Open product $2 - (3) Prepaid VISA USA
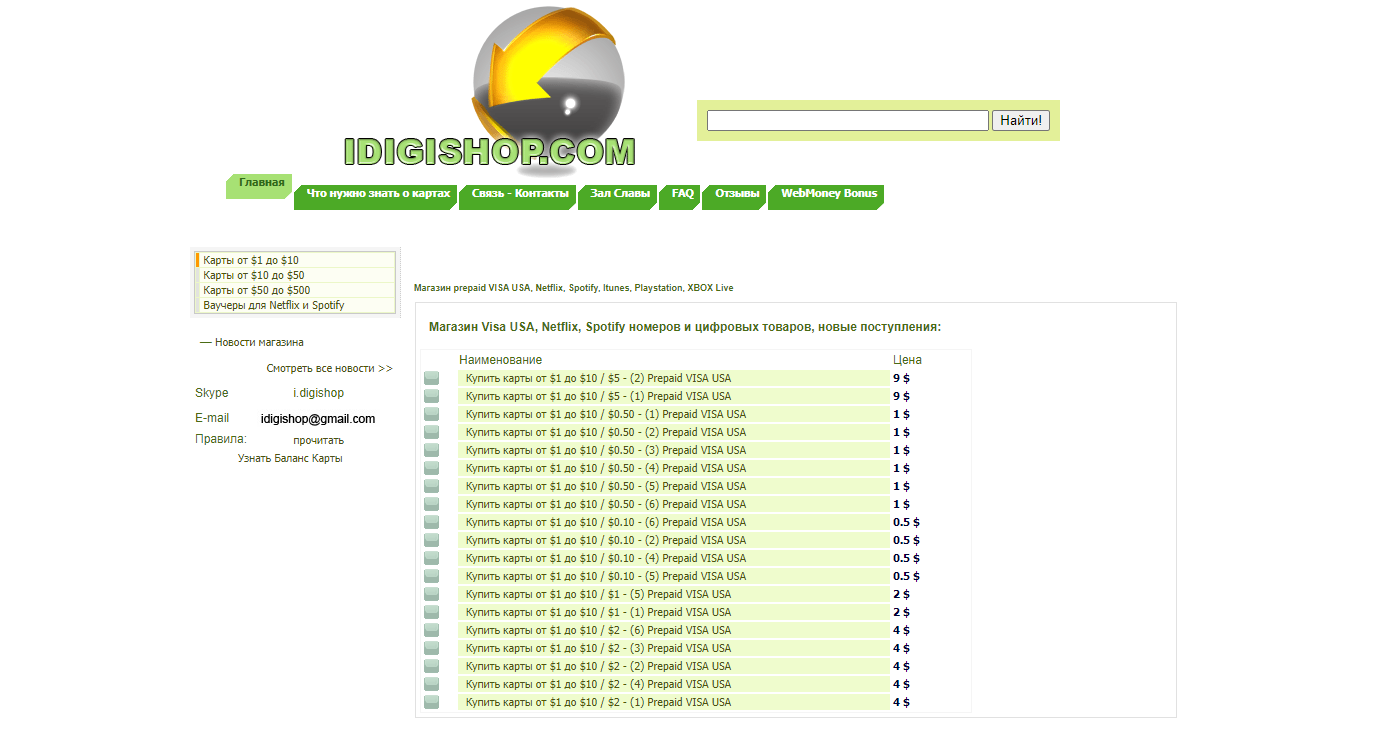Screen dimensions: 1373x749 598,648
